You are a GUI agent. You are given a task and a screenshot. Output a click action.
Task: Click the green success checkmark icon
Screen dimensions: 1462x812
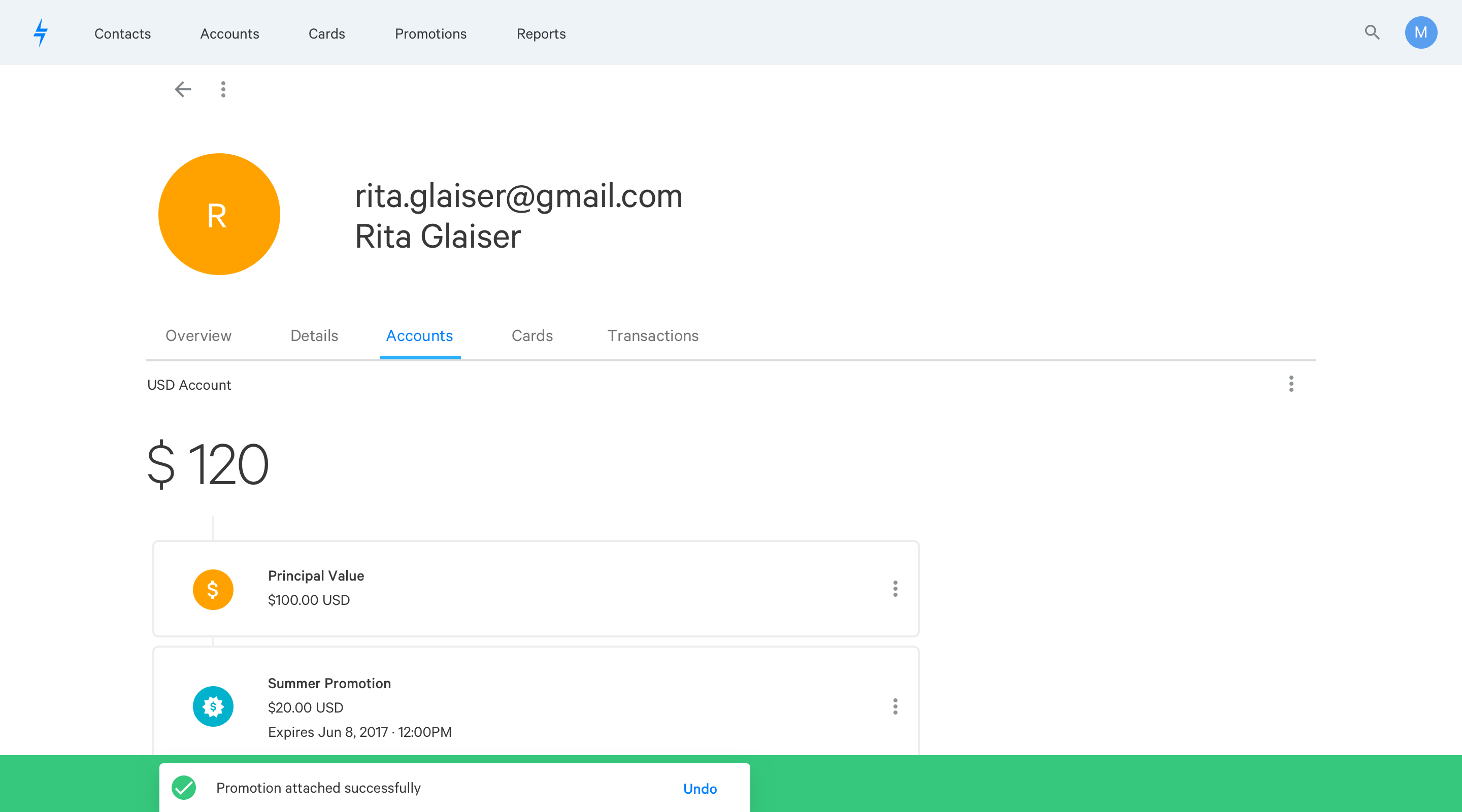[184, 788]
